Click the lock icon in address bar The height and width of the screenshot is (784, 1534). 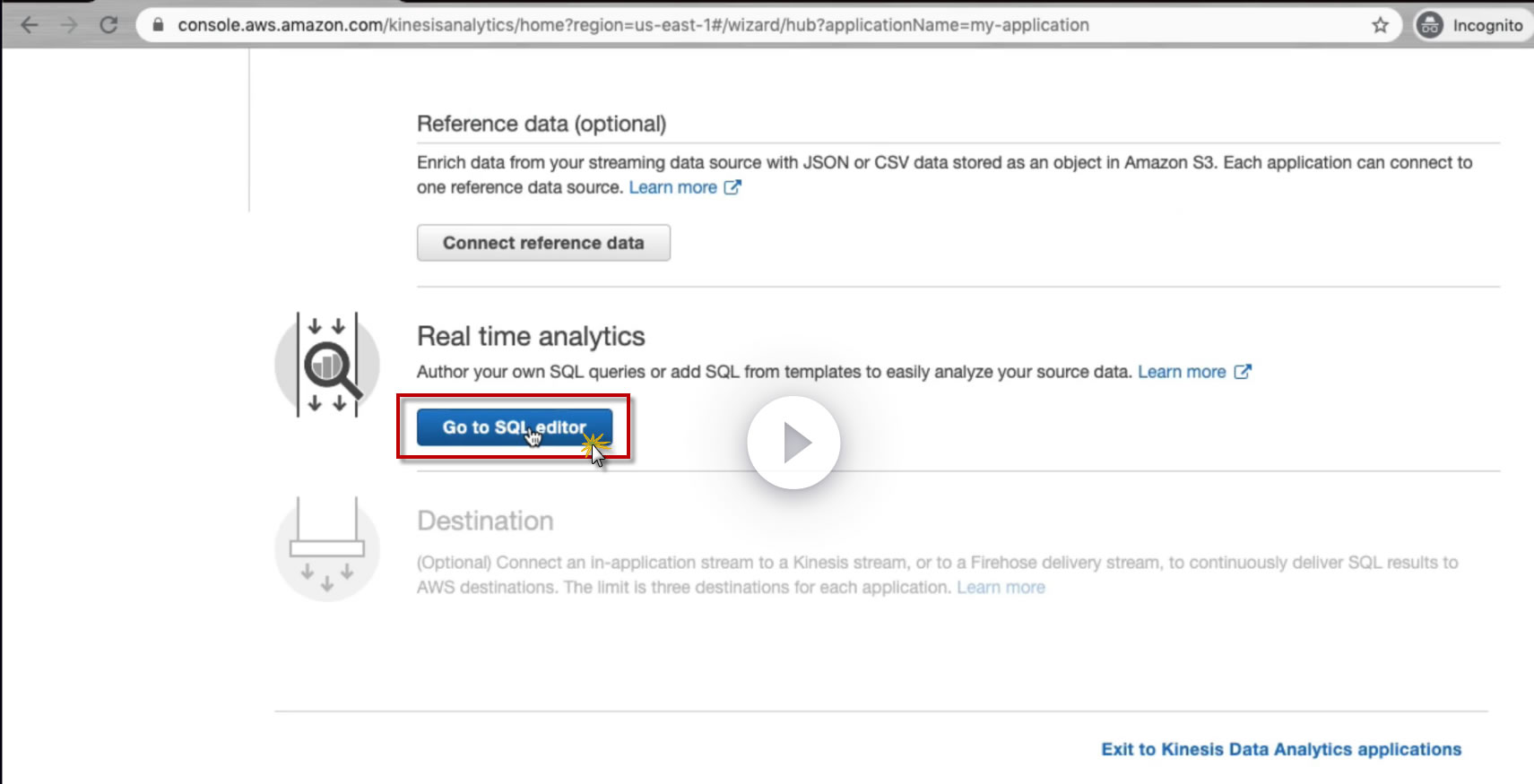click(158, 25)
